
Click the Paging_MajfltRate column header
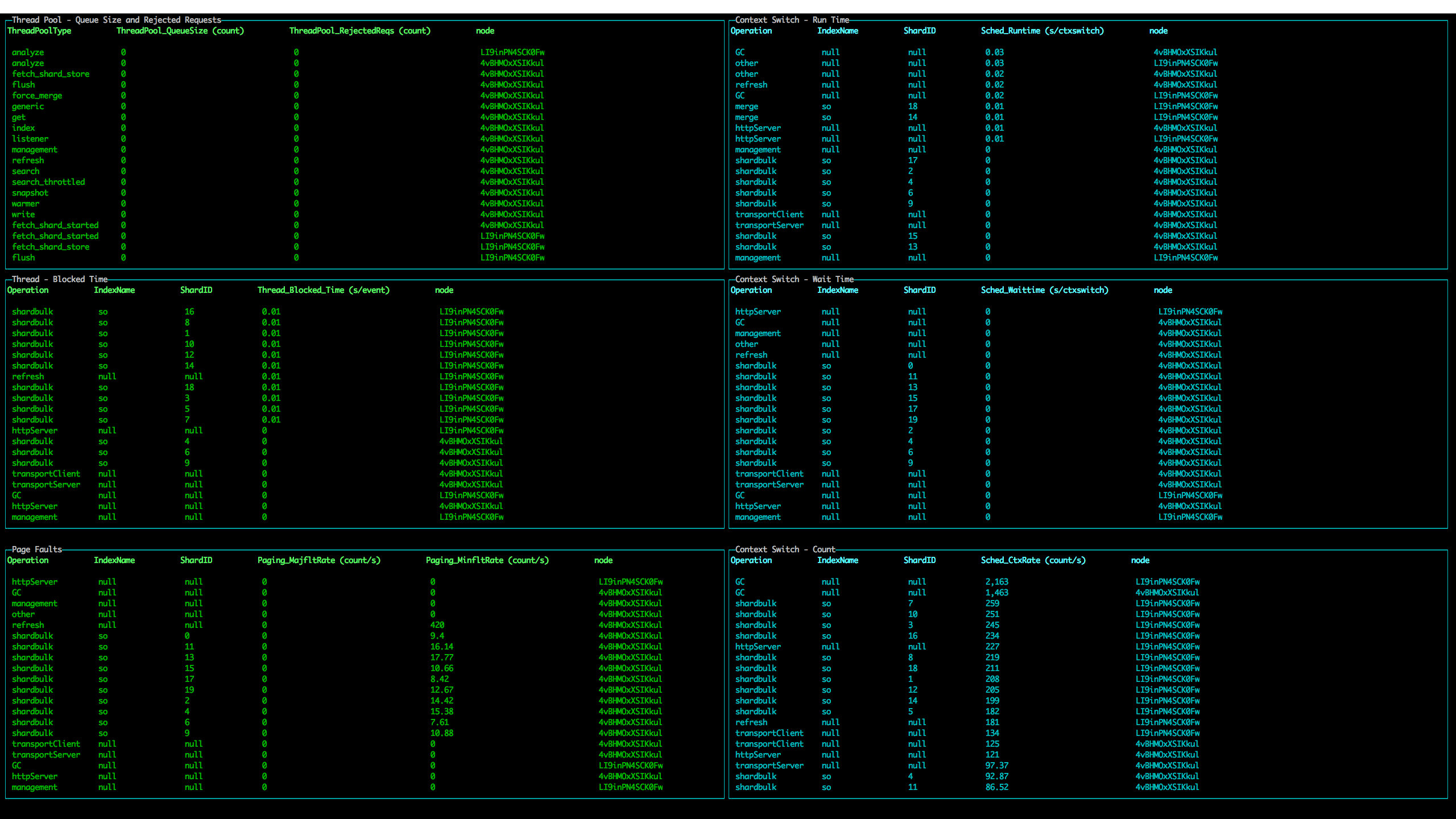coord(318,560)
